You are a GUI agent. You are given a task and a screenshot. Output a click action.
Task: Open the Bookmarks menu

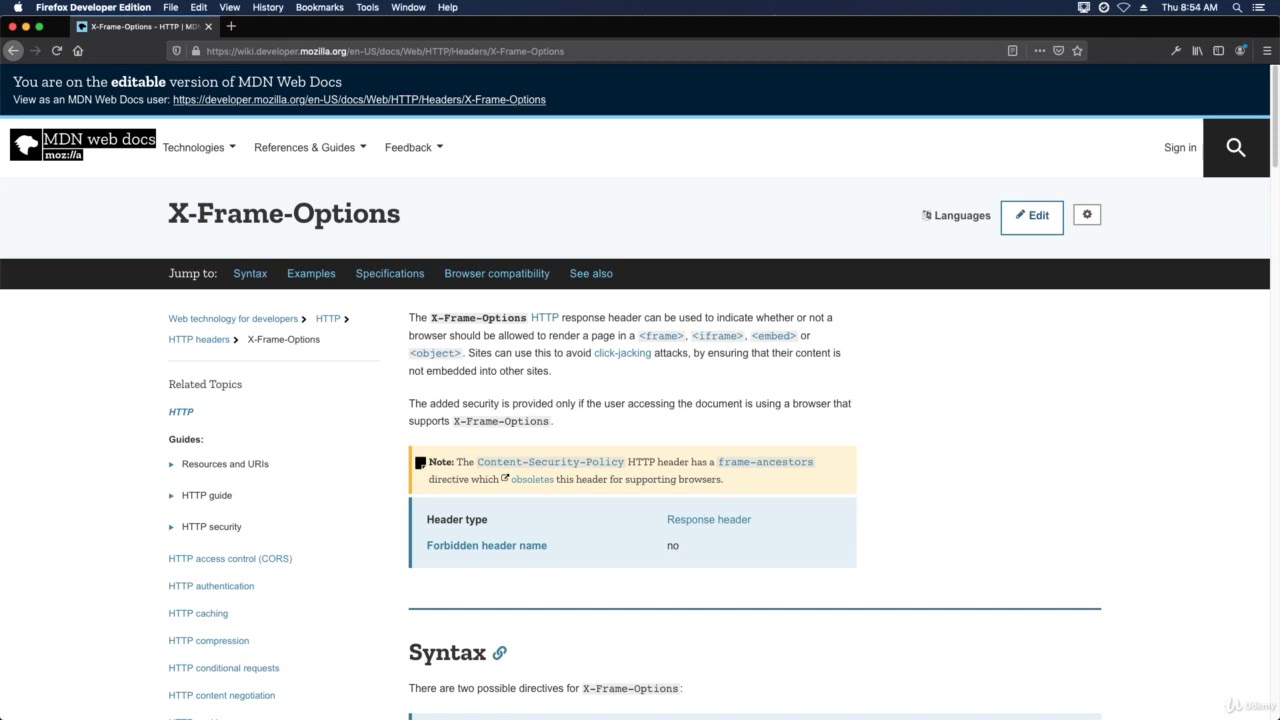(320, 7)
